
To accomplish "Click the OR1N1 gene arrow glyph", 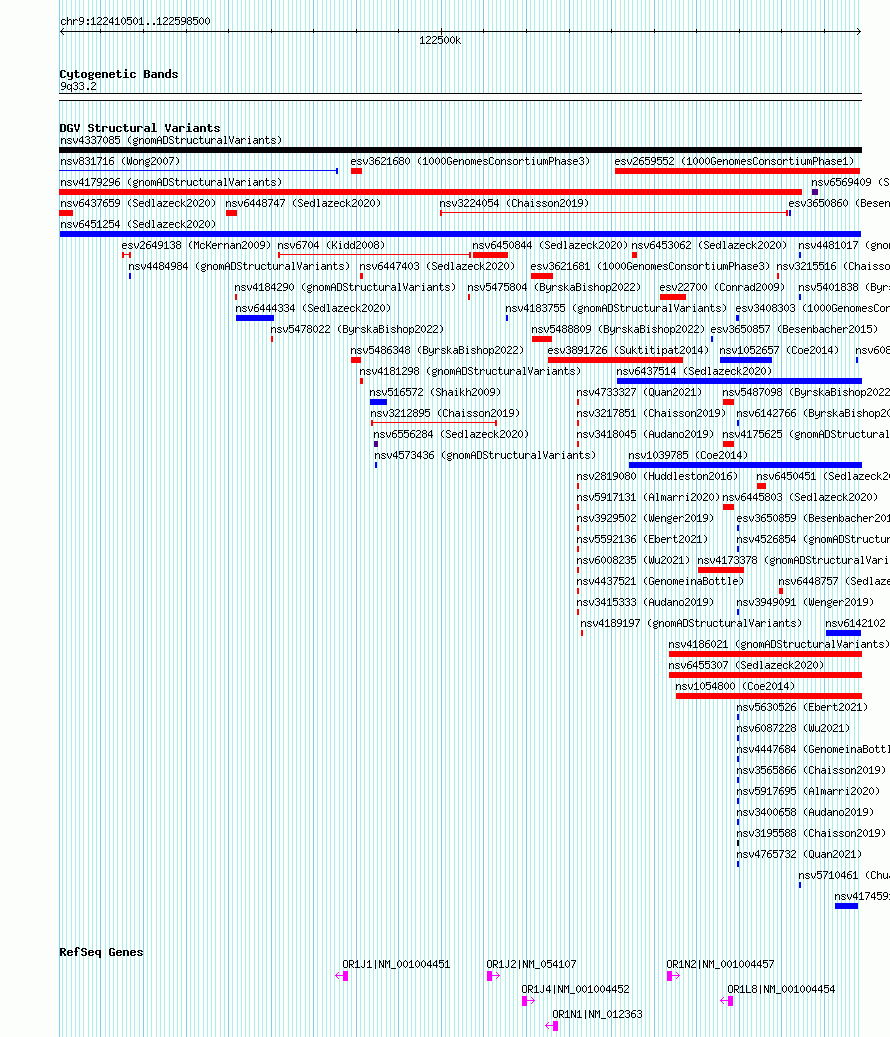I will tap(552, 1026).
